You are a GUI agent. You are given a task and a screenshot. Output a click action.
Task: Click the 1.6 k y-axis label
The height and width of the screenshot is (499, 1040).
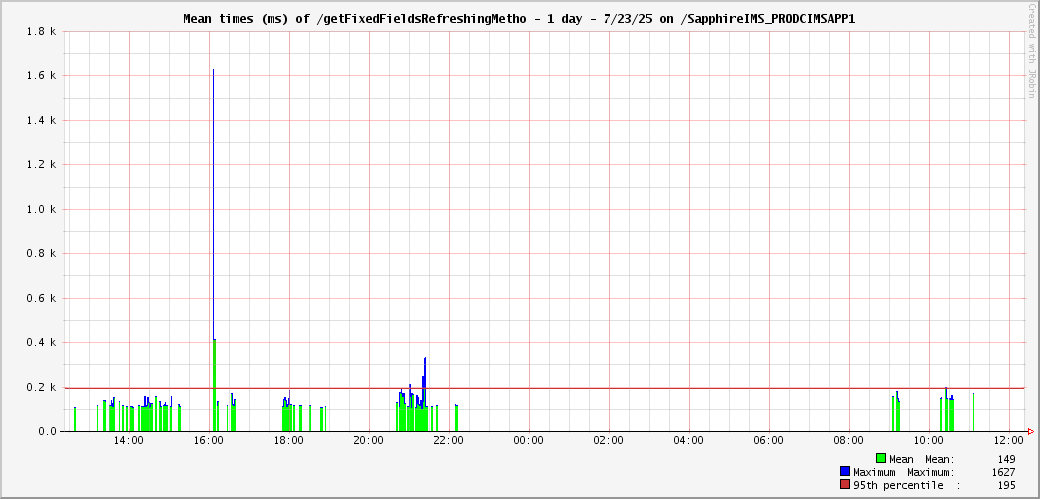coord(41,76)
